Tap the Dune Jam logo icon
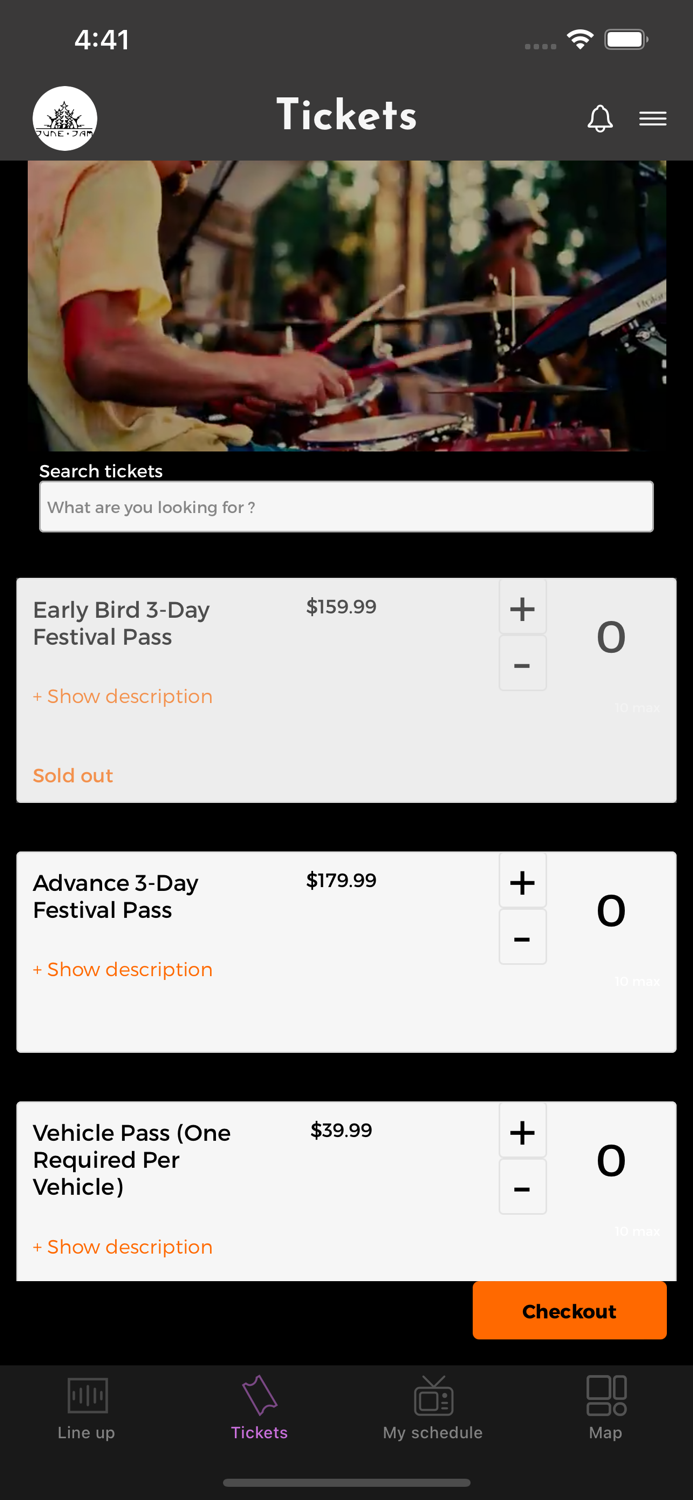The height and width of the screenshot is (1500, 693). 65,118
